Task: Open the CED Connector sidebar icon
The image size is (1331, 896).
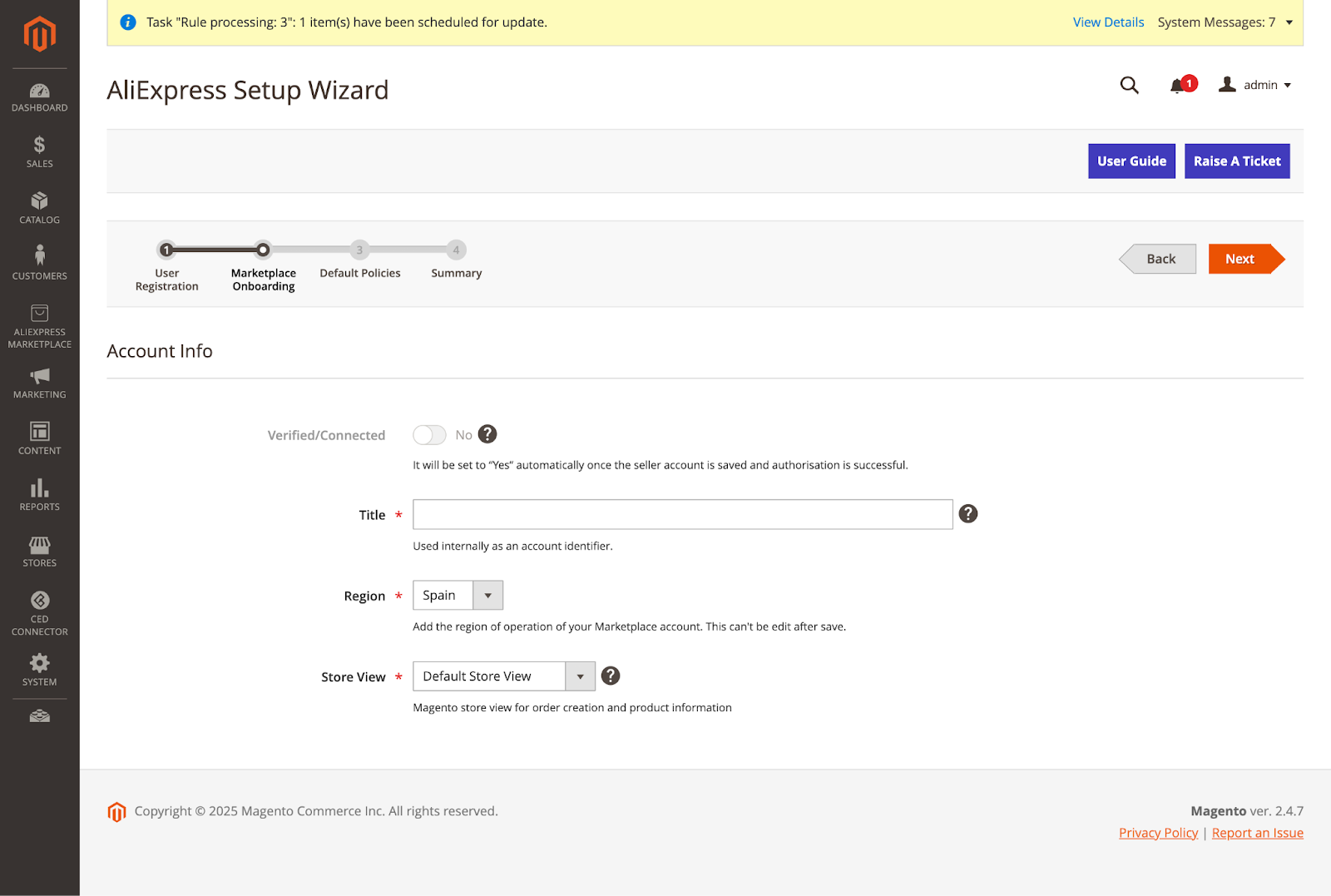Action: coord(39,613)
